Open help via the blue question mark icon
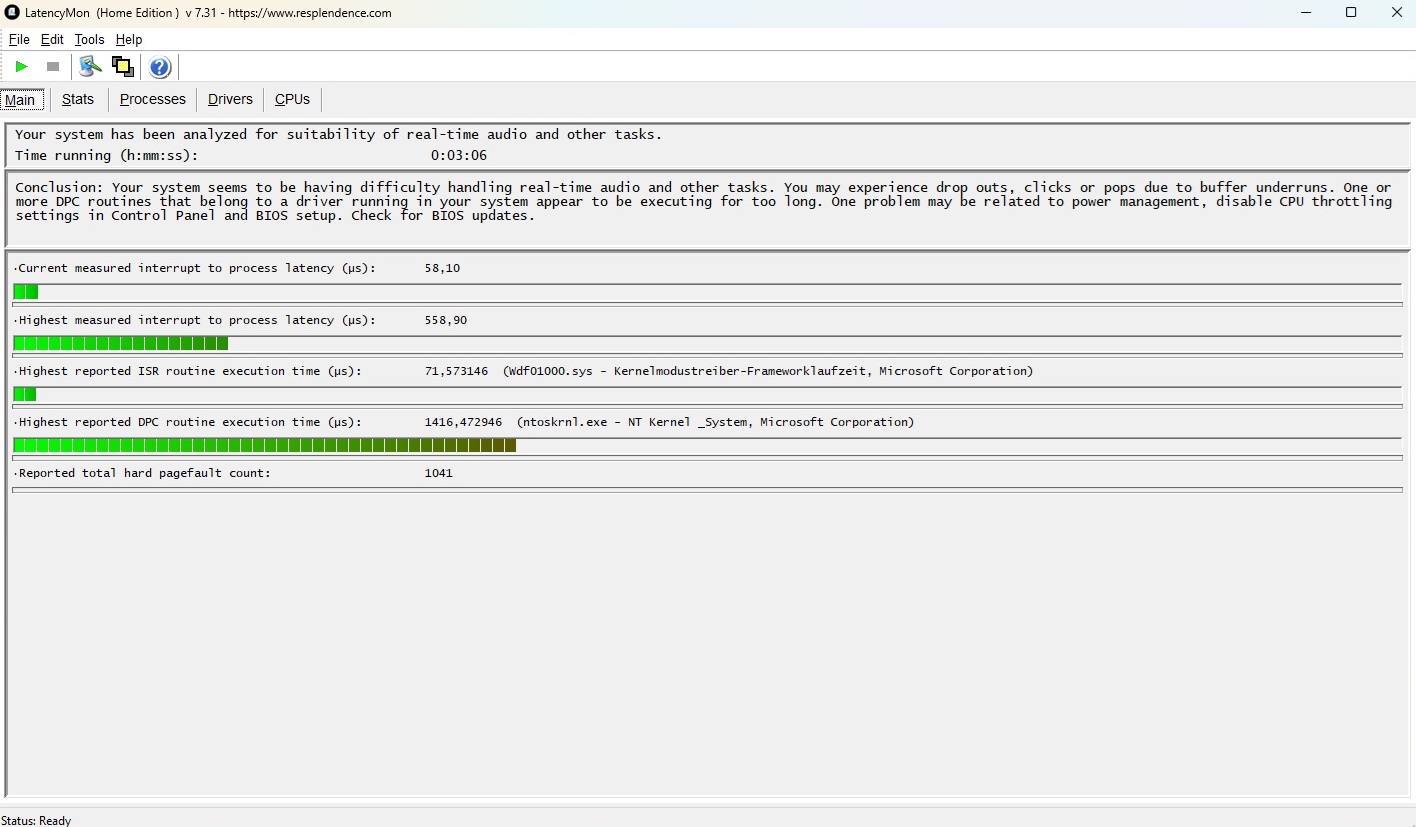Image resolution: width=1416 pixels, height=827 pixels. [x=160, y=67]
